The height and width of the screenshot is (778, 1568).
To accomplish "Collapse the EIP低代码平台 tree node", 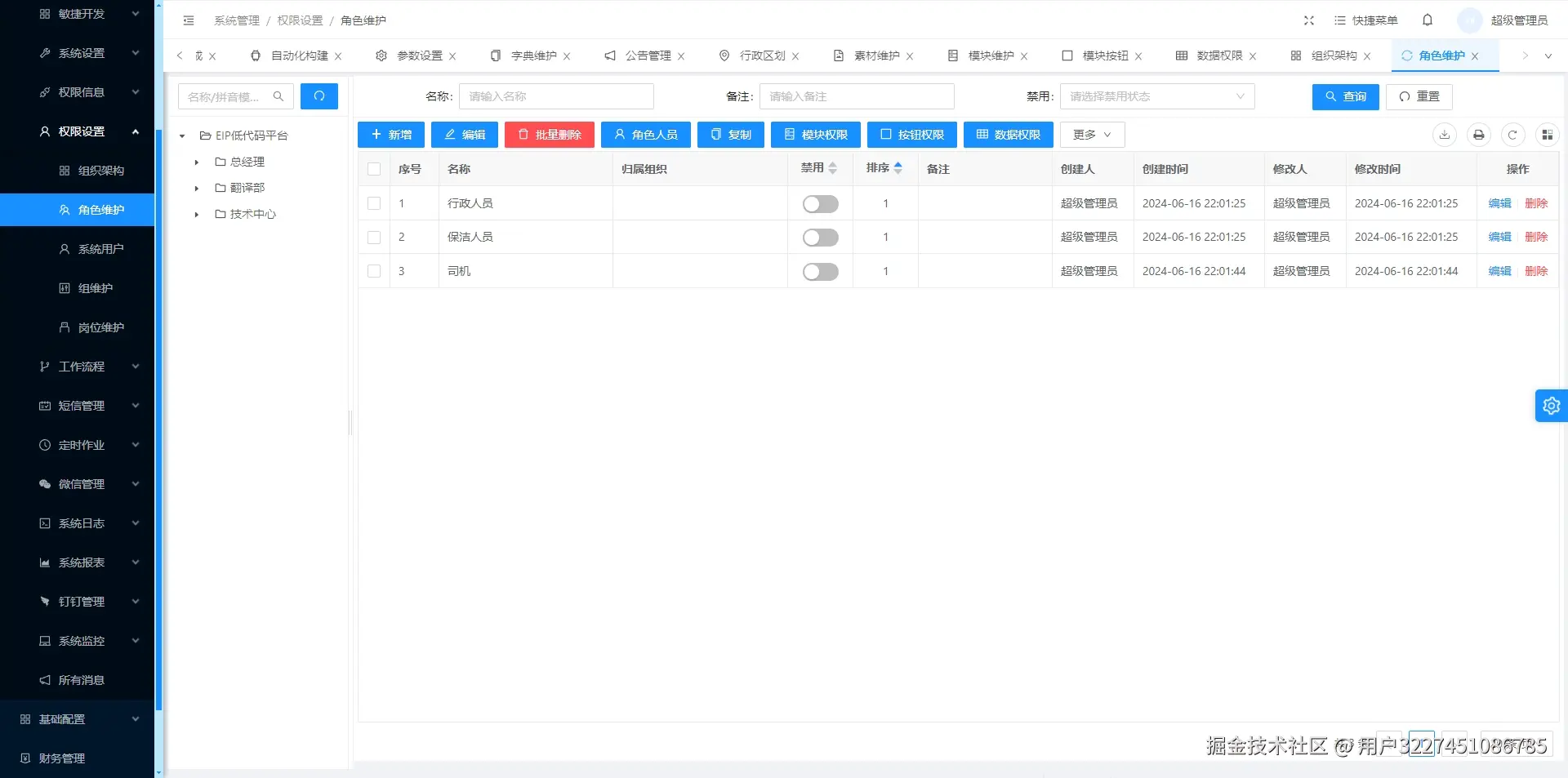I will click(x=182, y=136).
